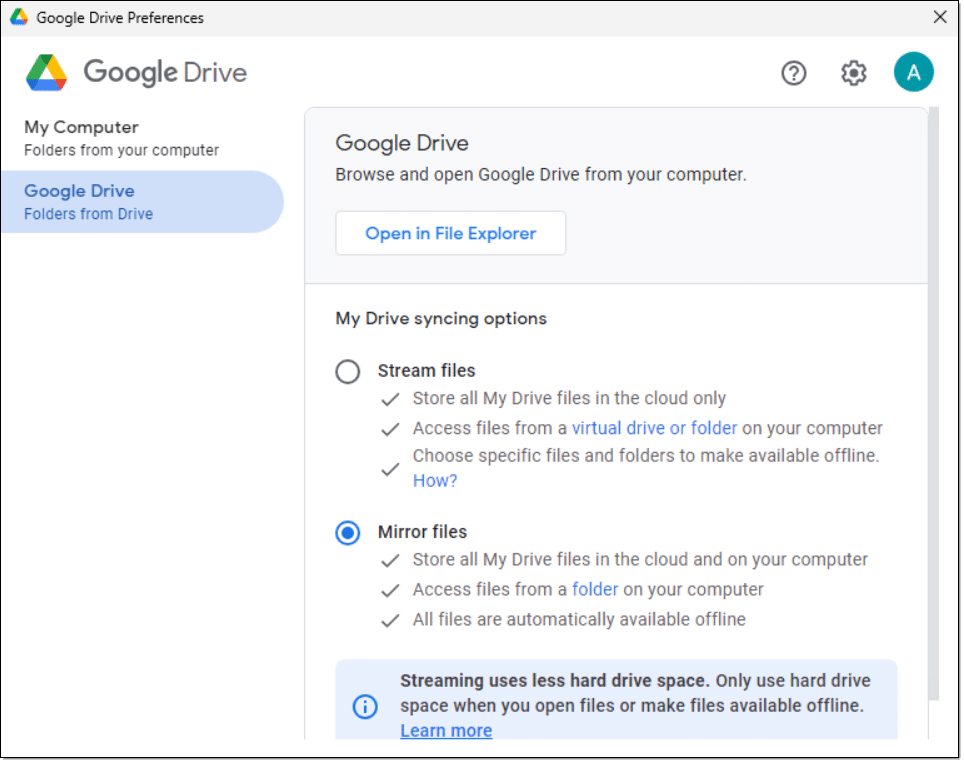Click the vertical scrollbar on right side
The width and height of the screenshot is (964, 763).
pyautogui.click(x=933, y=400)
